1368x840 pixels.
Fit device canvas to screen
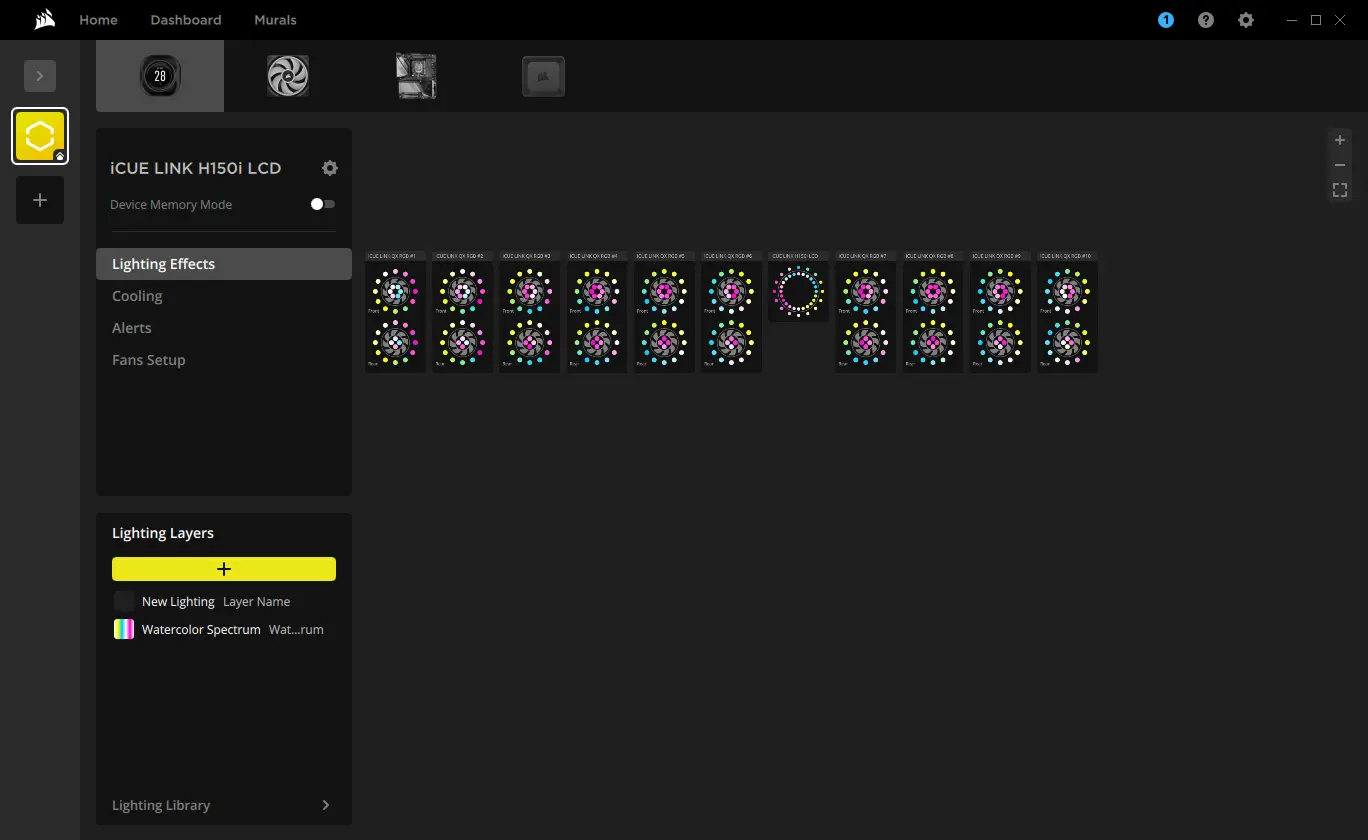(1340, 190)
